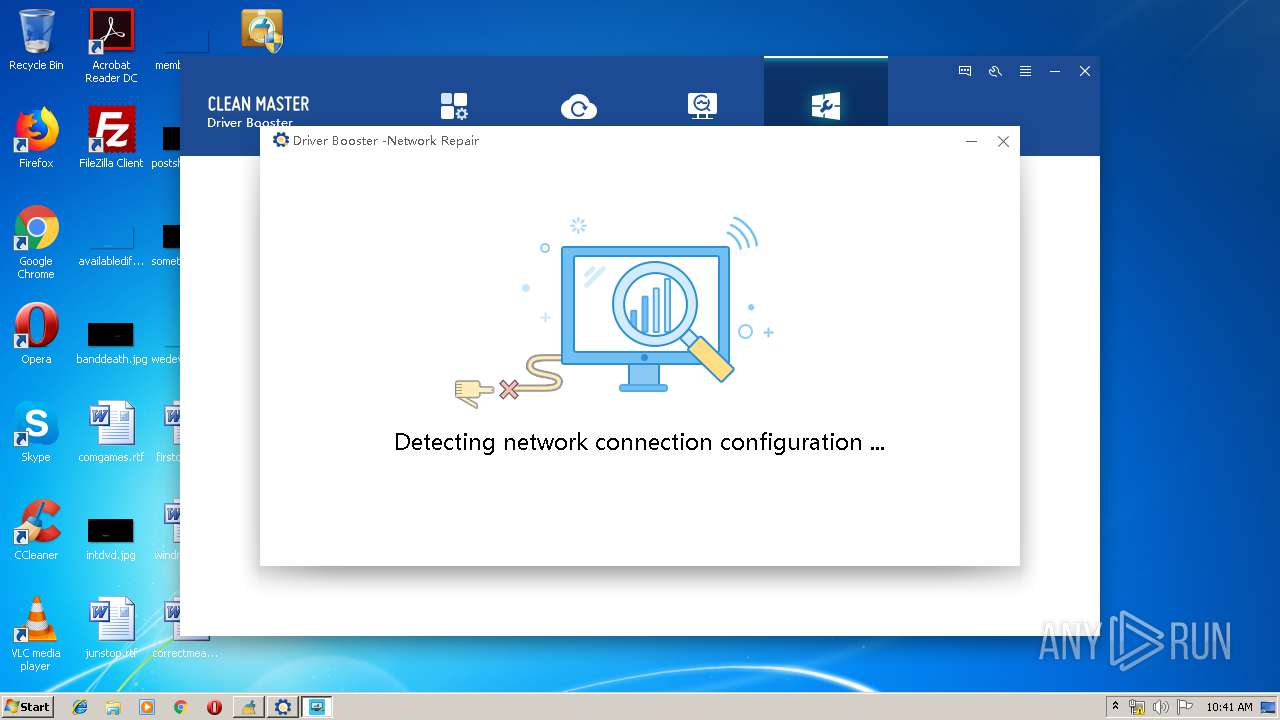The width and height of the screenshot is (1280, 720).
Task: Open the monitor diagnostics tab in Clean Master
Action: click(702, 106)
